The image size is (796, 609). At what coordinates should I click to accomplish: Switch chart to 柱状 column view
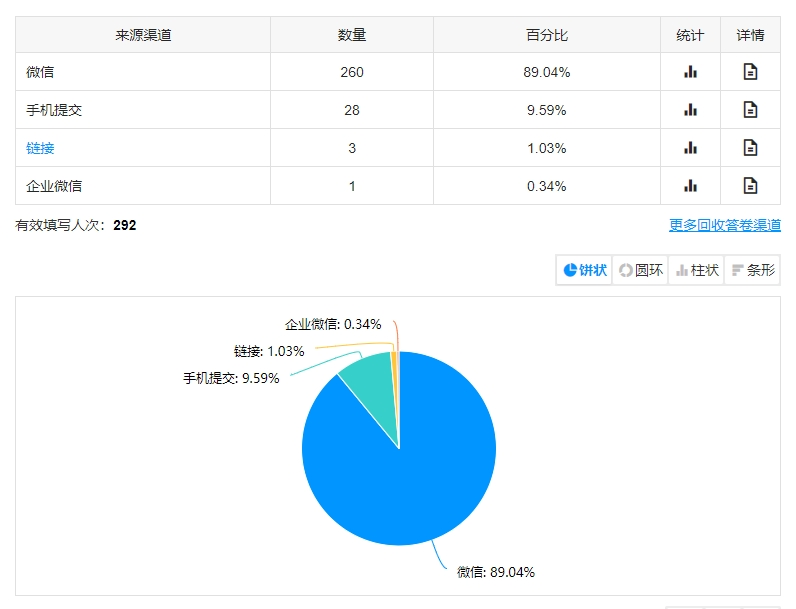[x=697, y=270]
